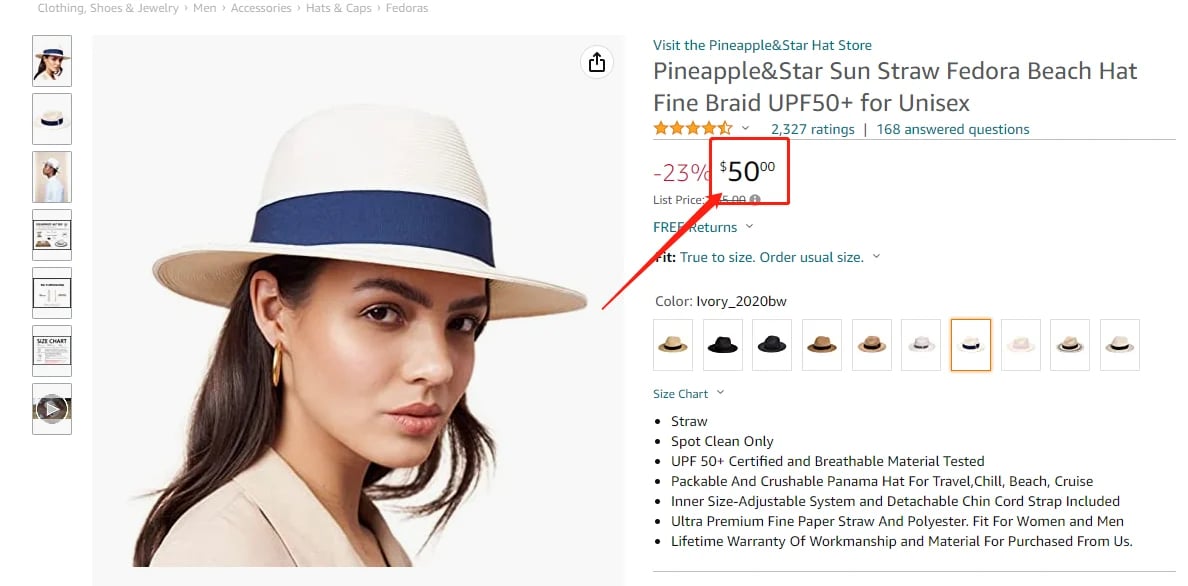Viewport: 1188px width, 586px height.
Task: Choose the second black hat color swatch
Action: (772, 345)
